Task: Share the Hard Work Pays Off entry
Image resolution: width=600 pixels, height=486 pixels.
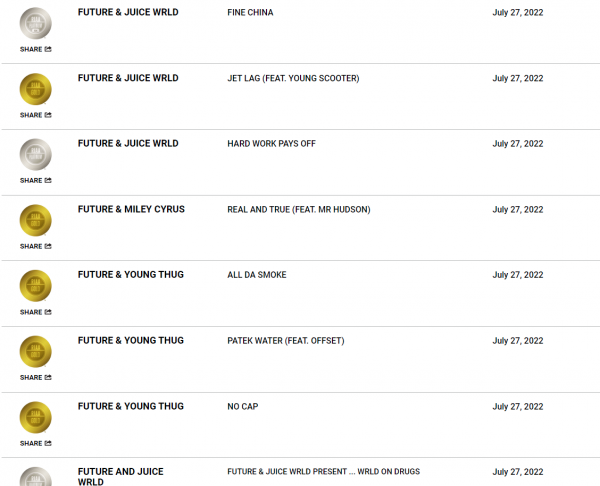Action: point(36,181)
